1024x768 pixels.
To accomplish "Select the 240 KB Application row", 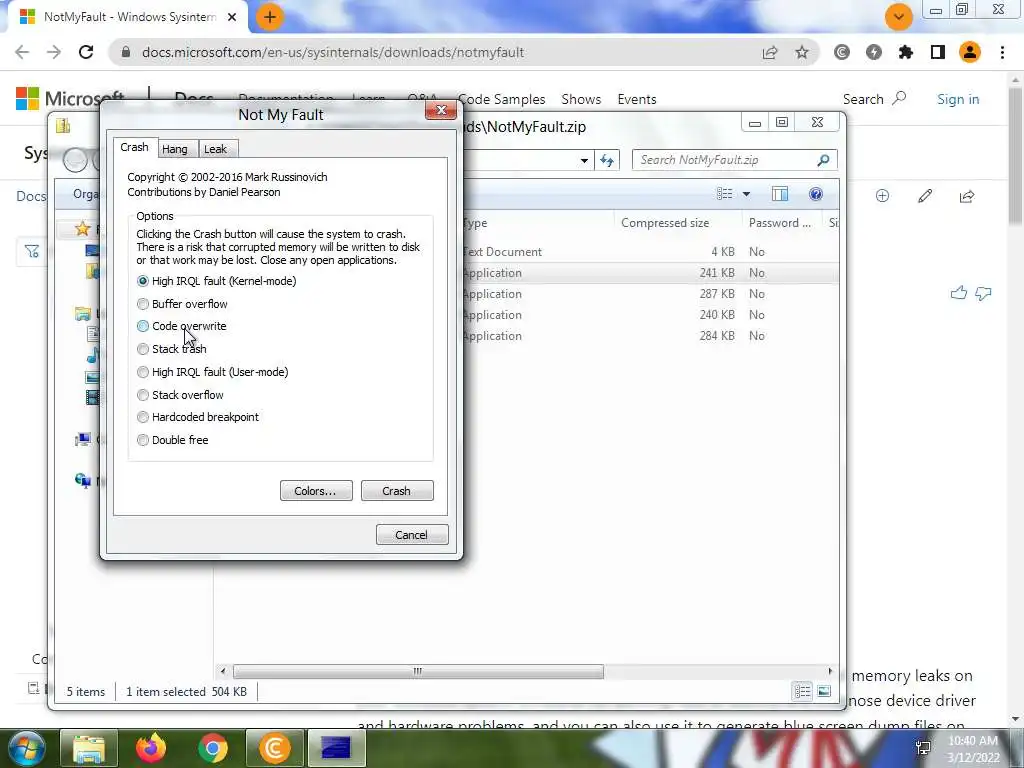I will pyautogui.click(x=650, y=315).
